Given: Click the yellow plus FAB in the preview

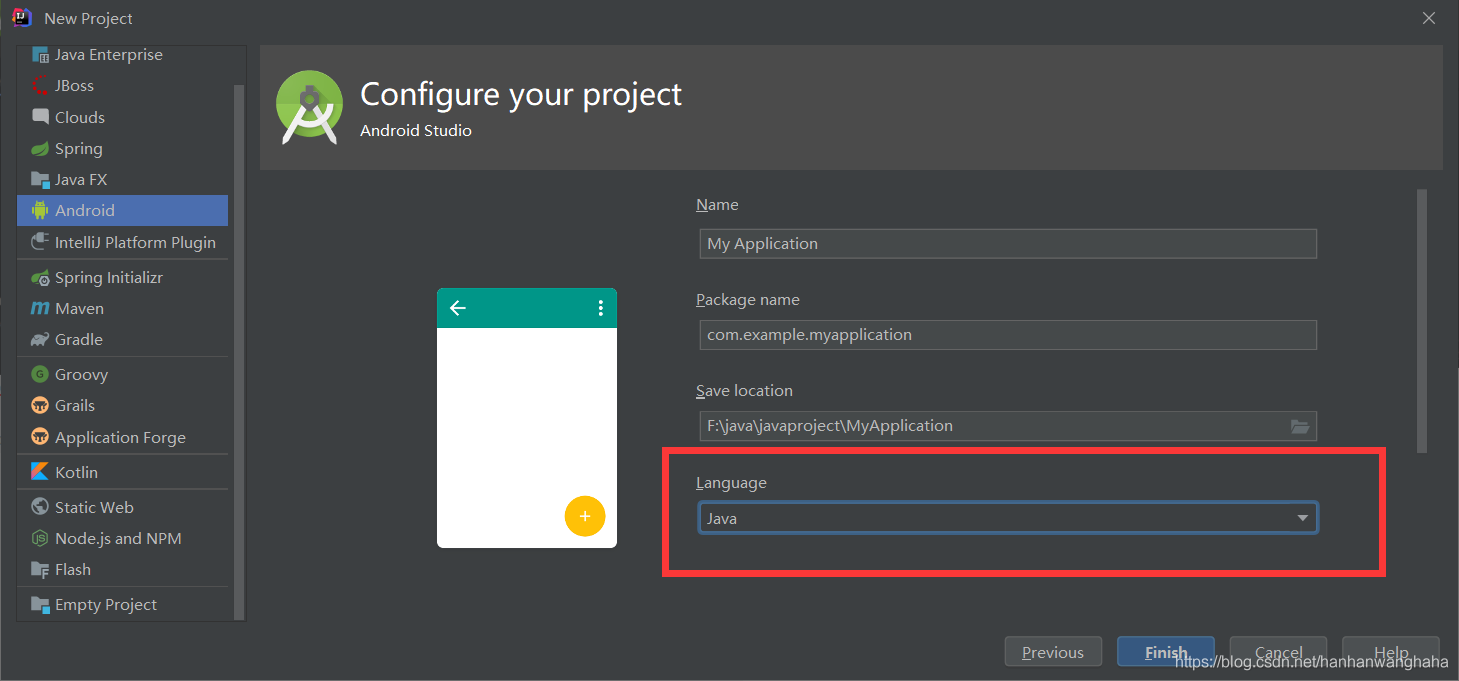Looking at the screenshot, I should coord(585,516).
